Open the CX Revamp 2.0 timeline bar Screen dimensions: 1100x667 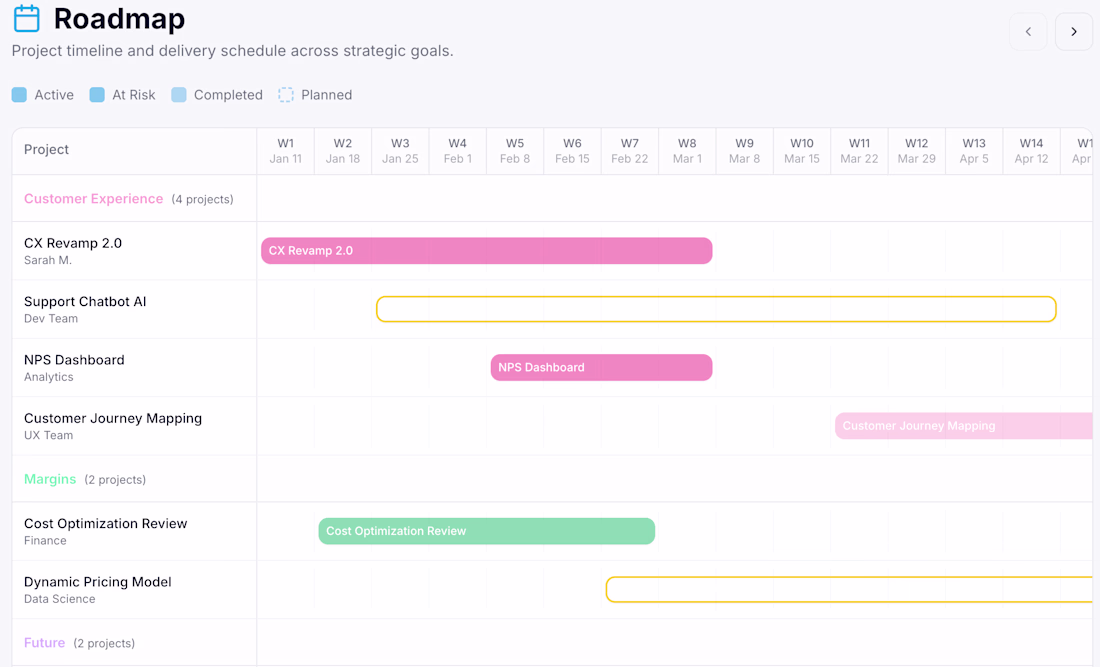click(x=486, y=251)
